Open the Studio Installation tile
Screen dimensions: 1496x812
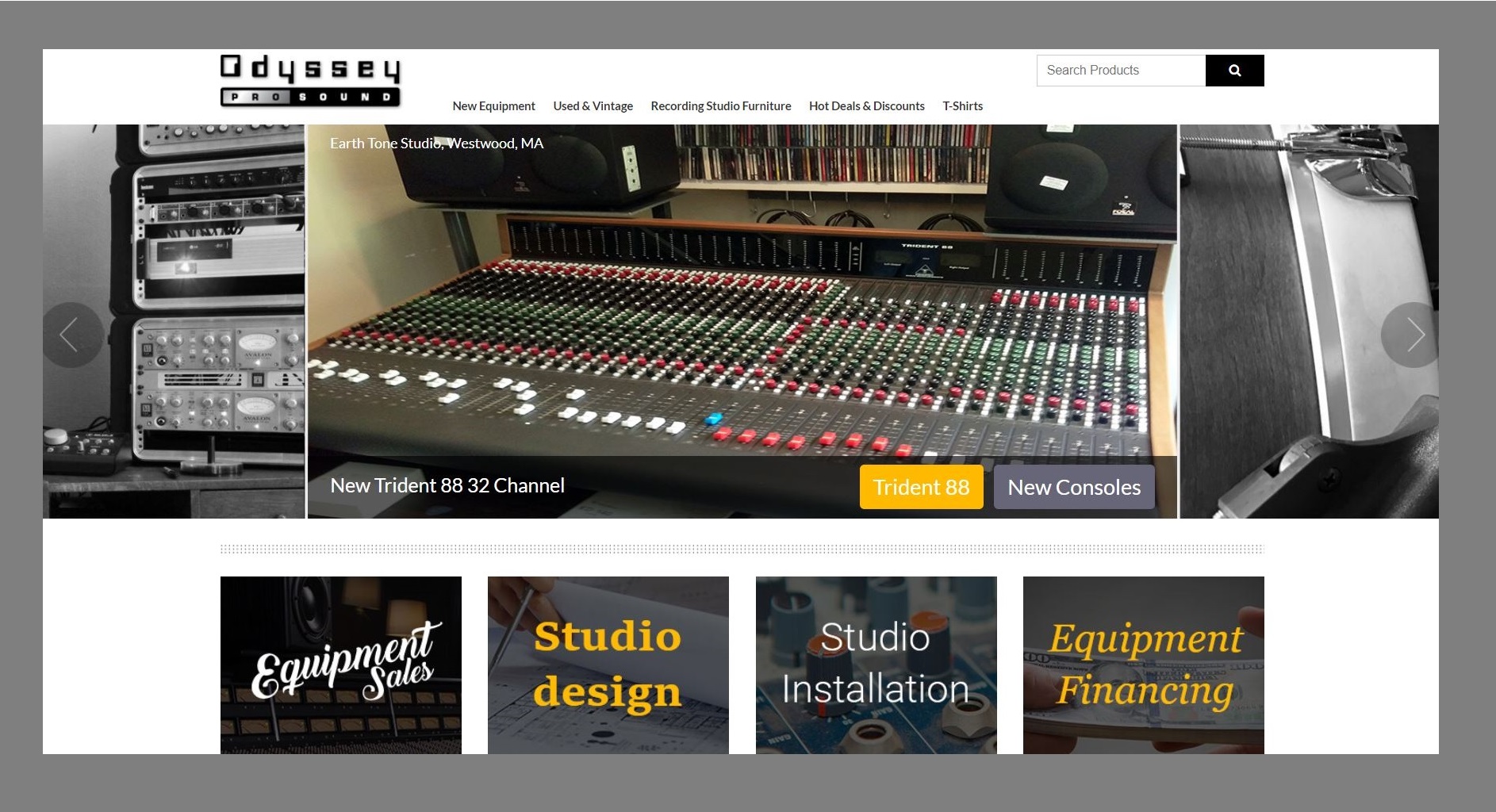click(x=876, y=665)
